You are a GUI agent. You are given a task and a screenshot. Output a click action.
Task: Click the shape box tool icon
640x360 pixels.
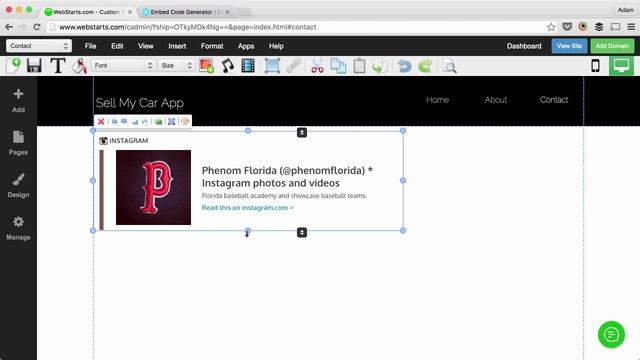272,66
